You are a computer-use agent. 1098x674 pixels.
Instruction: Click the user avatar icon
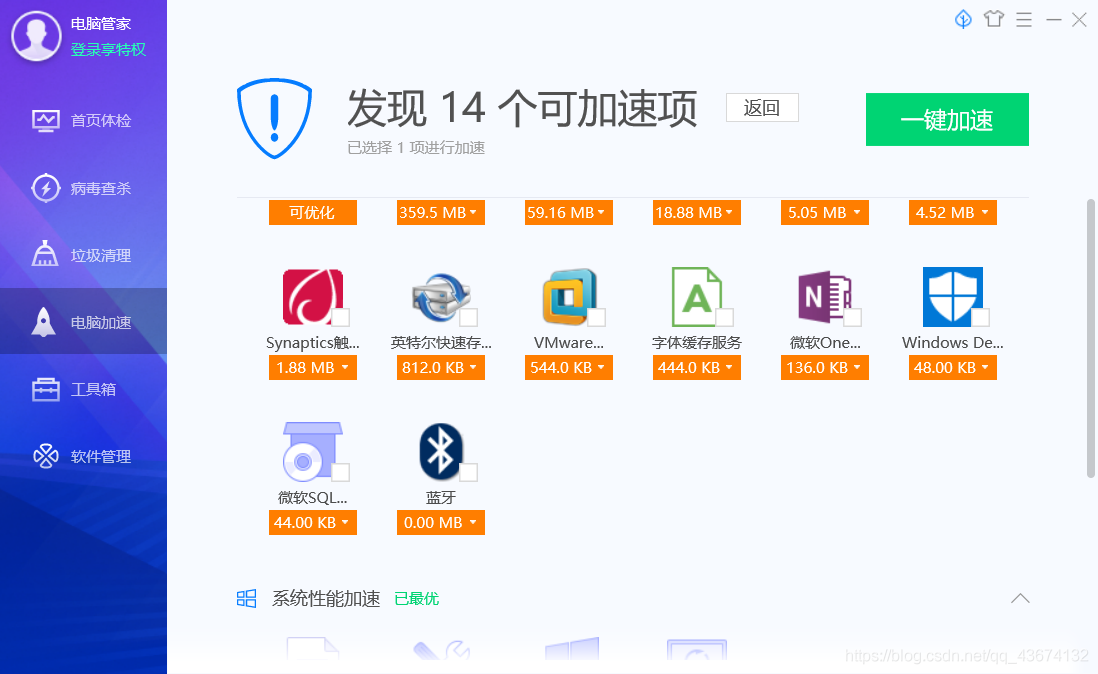click(36, 36)
